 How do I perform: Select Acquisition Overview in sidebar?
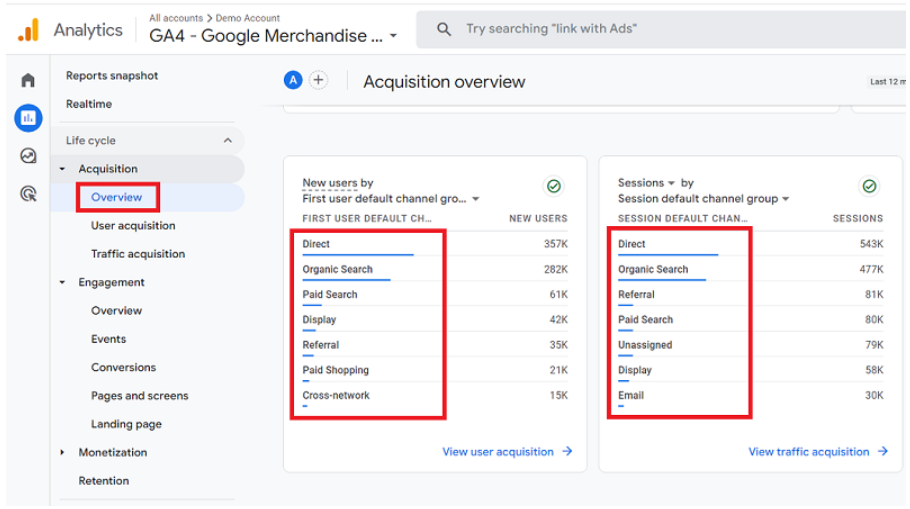(x=117, y=197)
